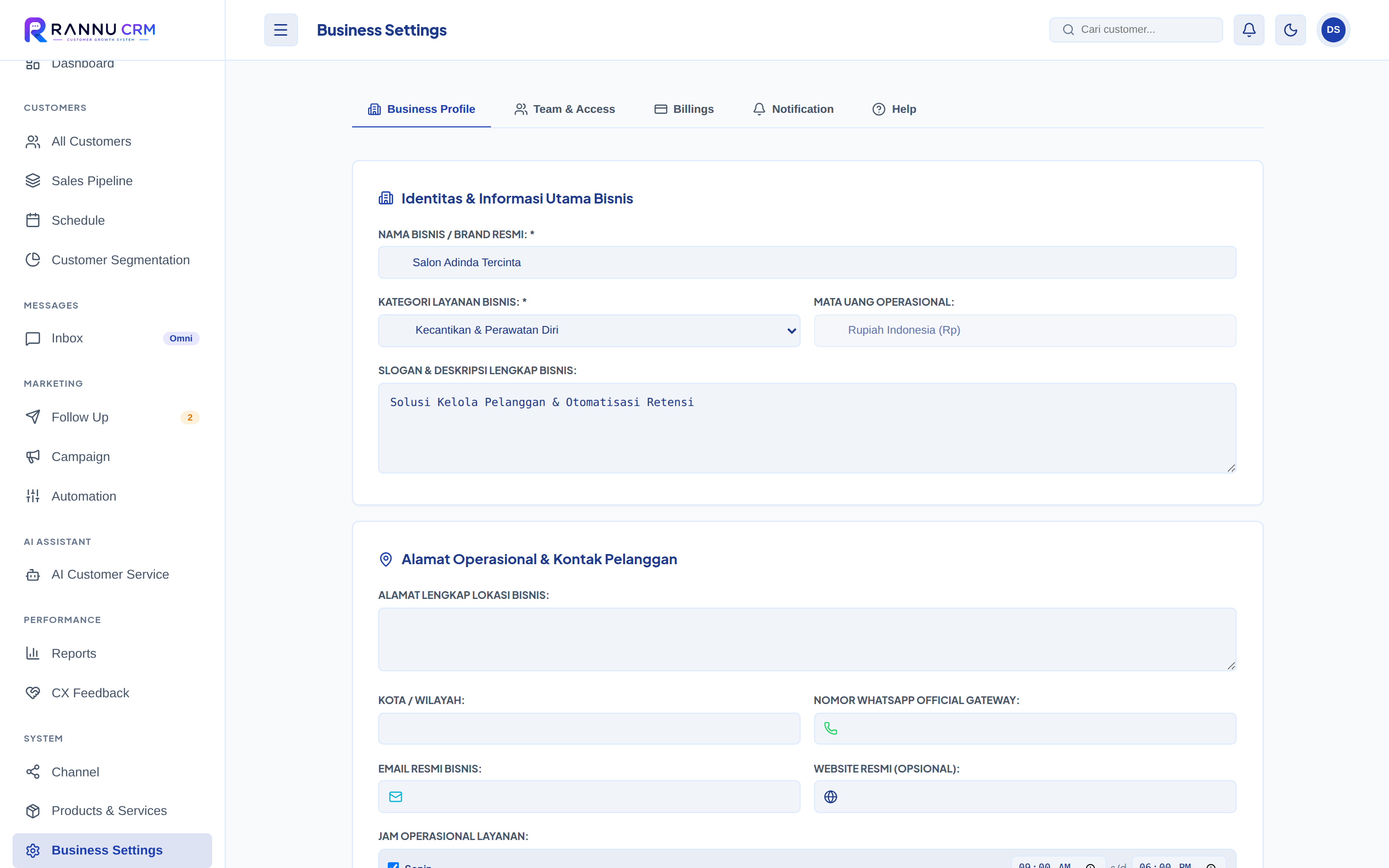Open the Automation section

(x=112, y=496)
